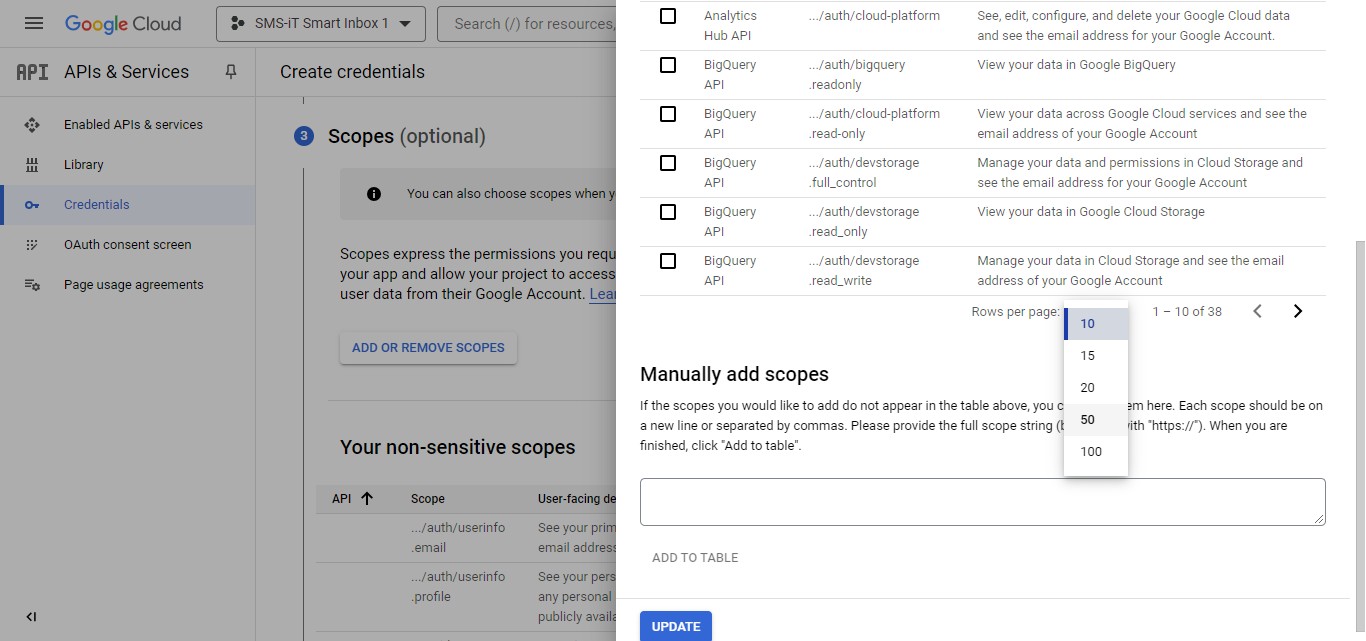Open the hamburger navigation menu

(34, 23)
